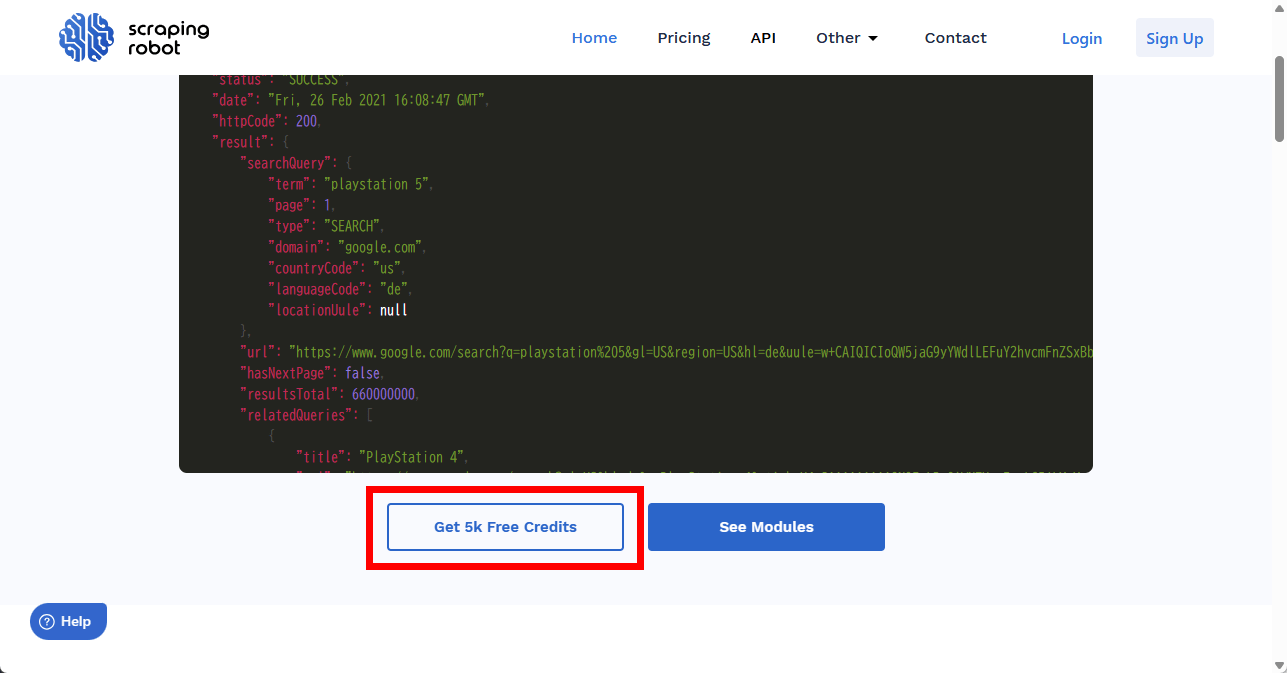The width and height of the screenshot is (1287, 673).
Task: Navigate to the Contact page
Action: pyautogui.click(x=955, y=38)
